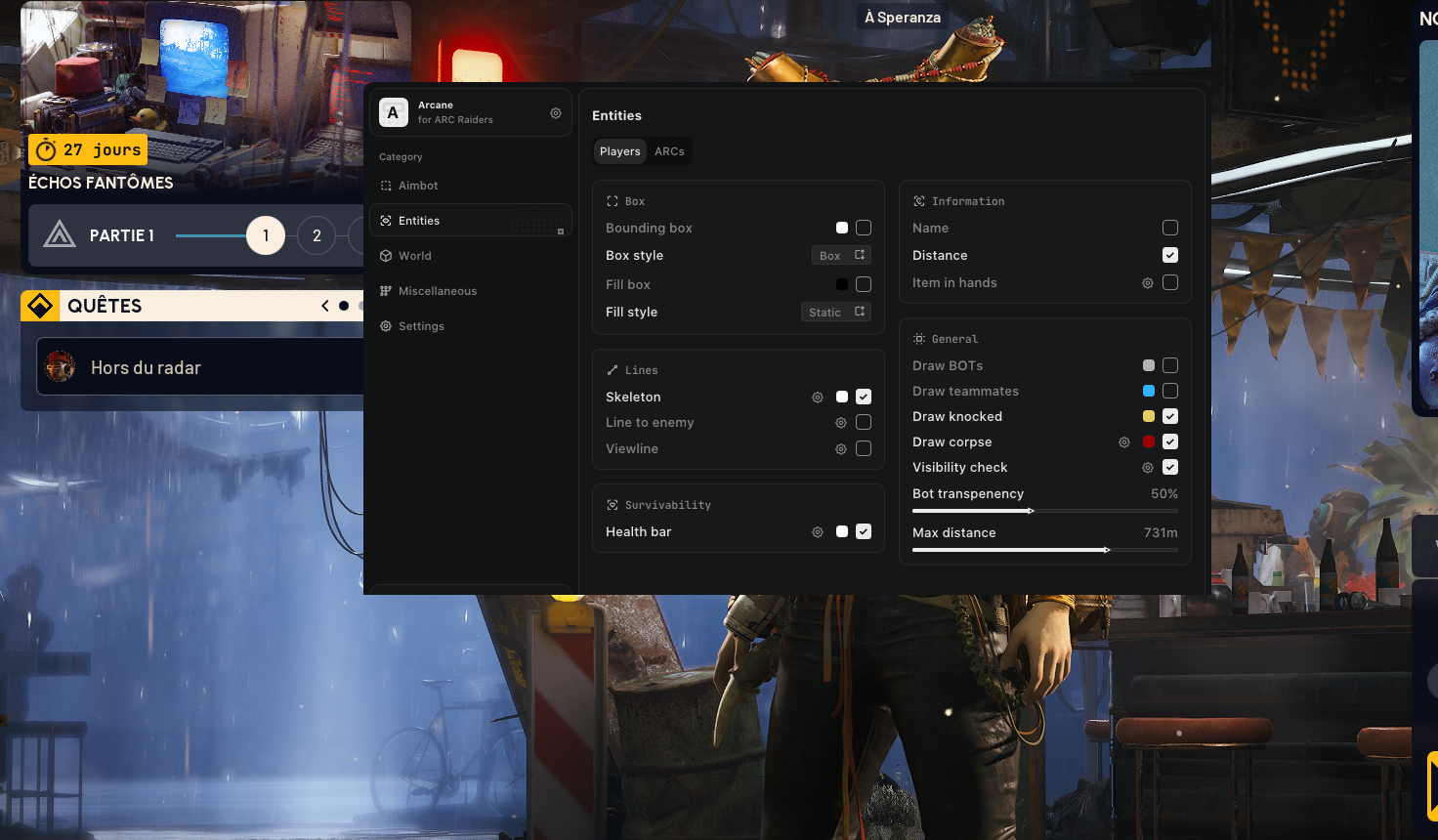Select step 2 circle in PARTIE 1
Viewport: 1438px width, 840px height.
click(317, 235)
